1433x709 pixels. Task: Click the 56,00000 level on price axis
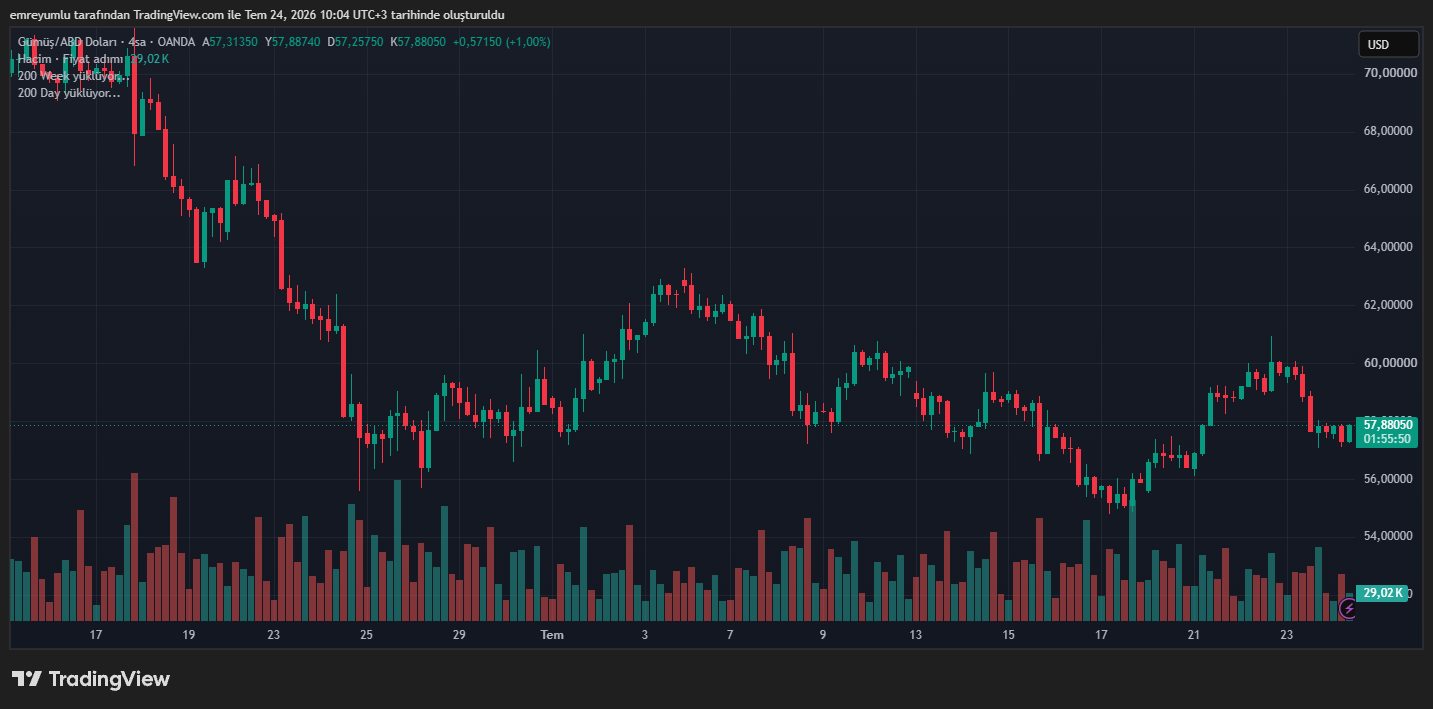coord(1390,479)
